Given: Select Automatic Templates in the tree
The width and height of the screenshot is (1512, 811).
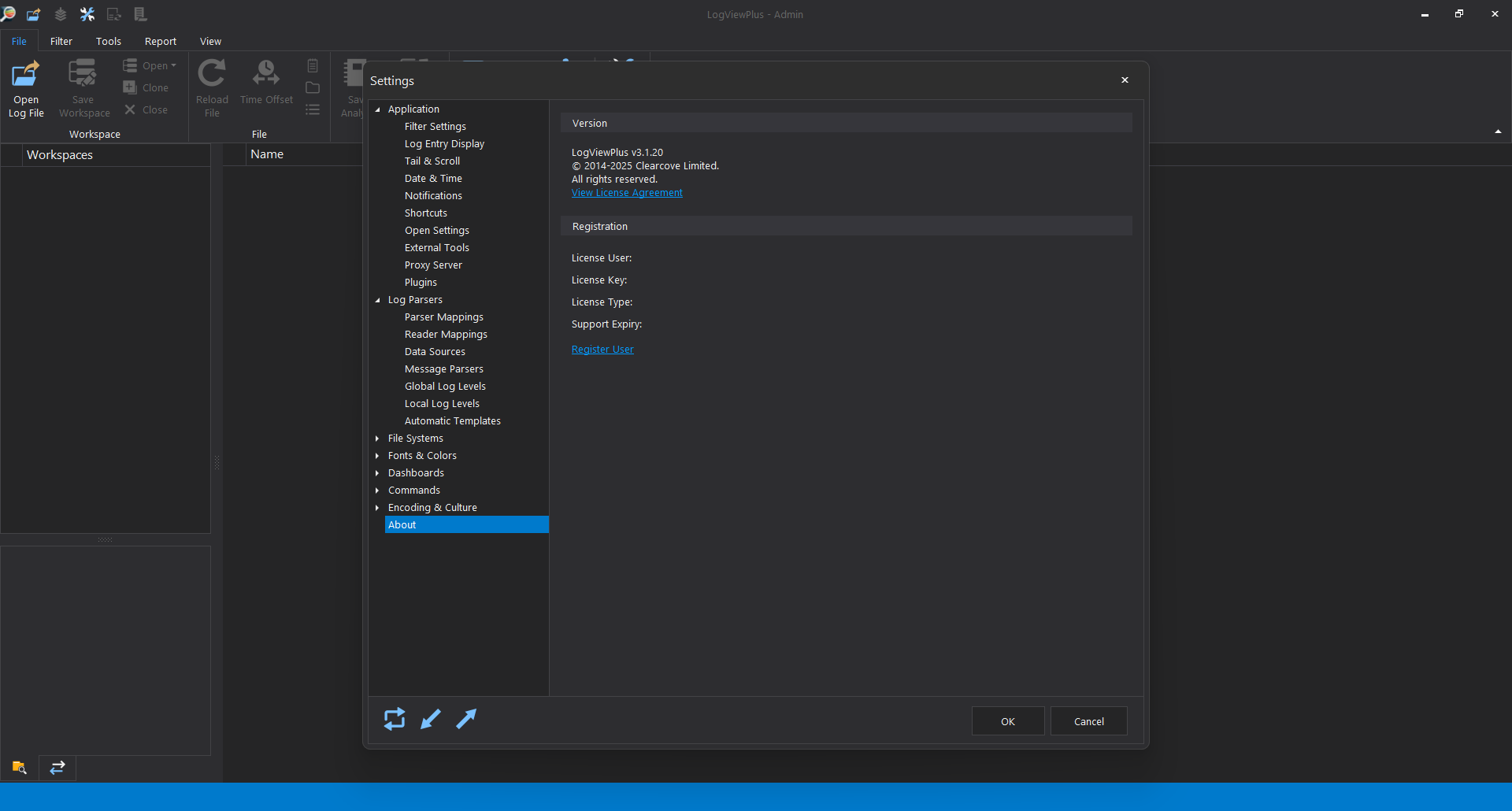Looking at the screenshot, I should coord(453,421).
